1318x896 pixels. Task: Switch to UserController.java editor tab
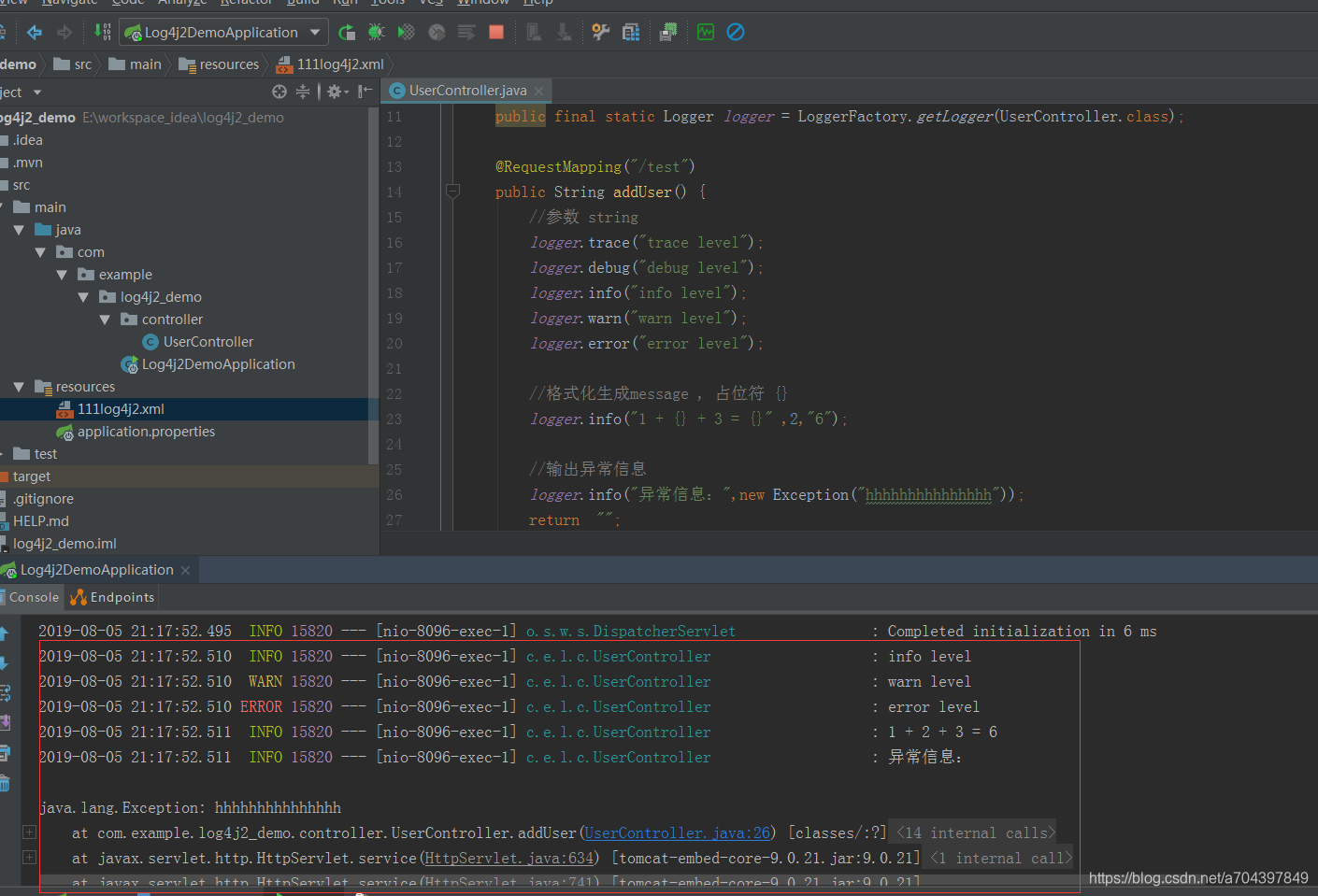click(x=467, y=91)
